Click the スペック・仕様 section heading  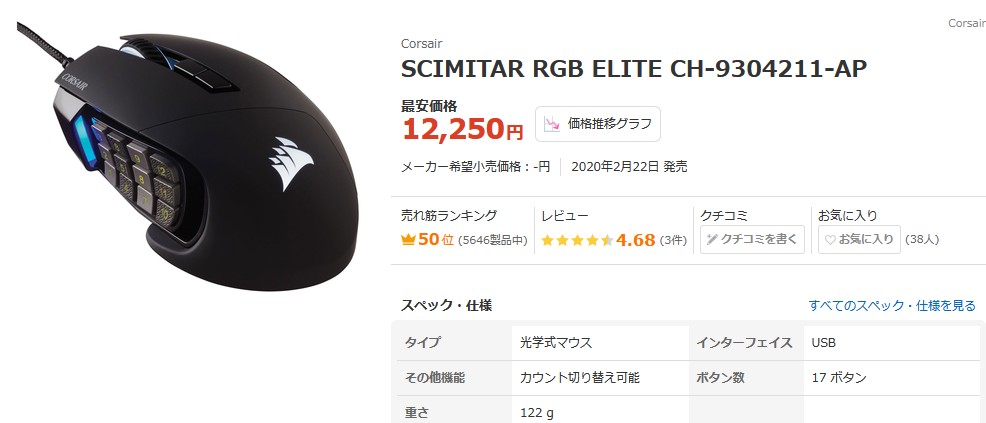[446, 306]
